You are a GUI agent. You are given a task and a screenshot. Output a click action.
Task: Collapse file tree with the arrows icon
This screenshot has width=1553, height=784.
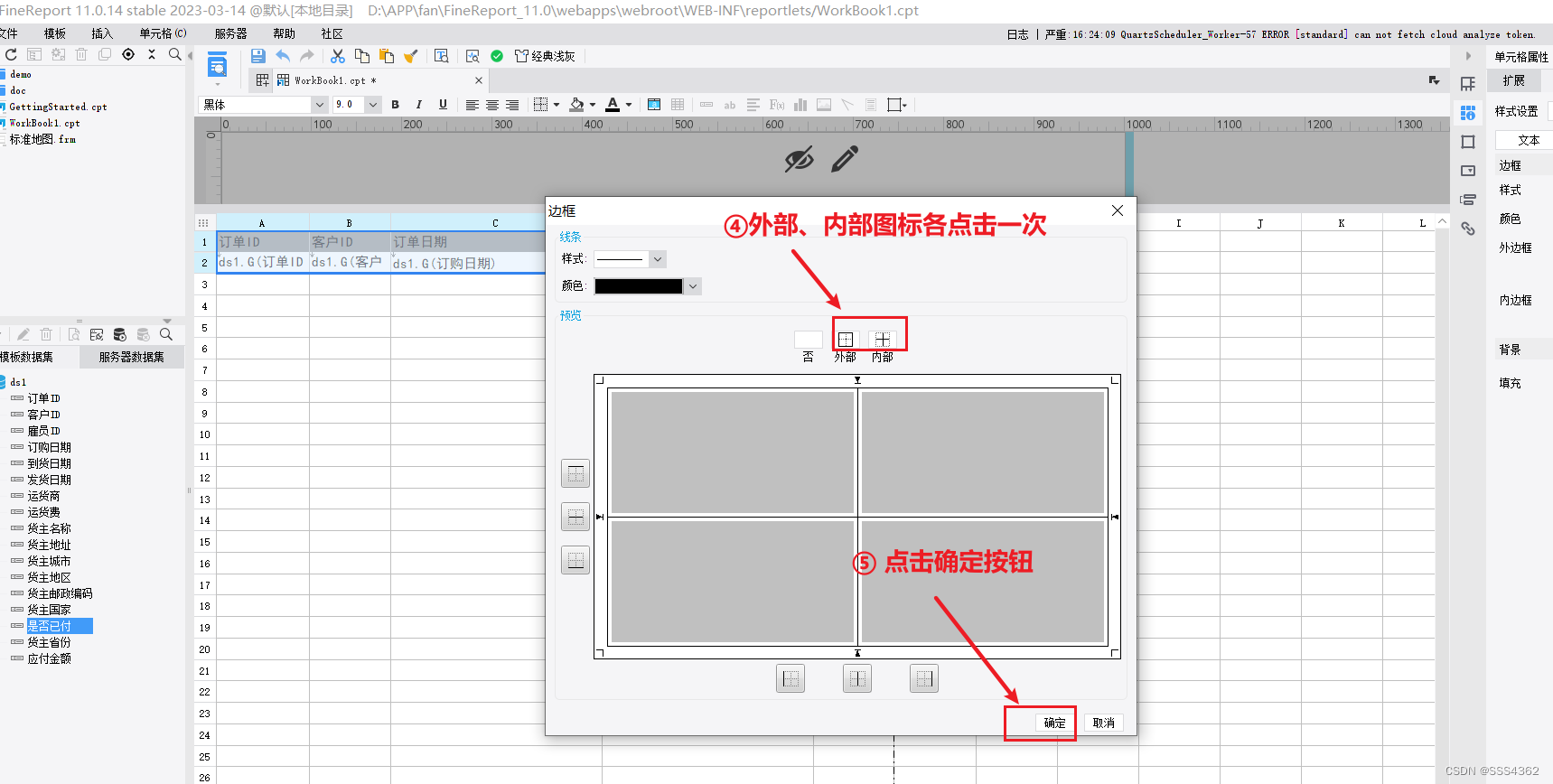pos(152,54)
